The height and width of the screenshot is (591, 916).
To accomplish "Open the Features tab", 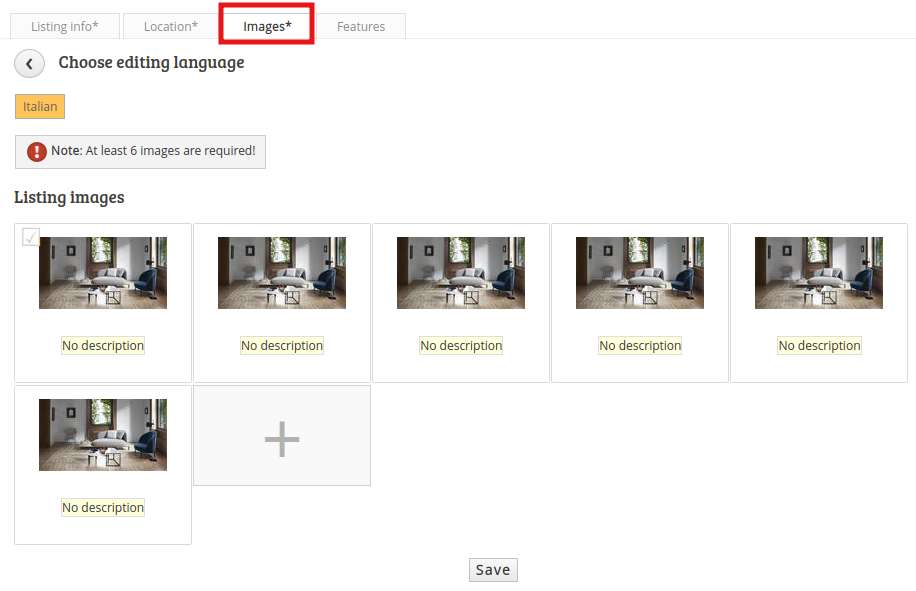I will pos(360,26).
